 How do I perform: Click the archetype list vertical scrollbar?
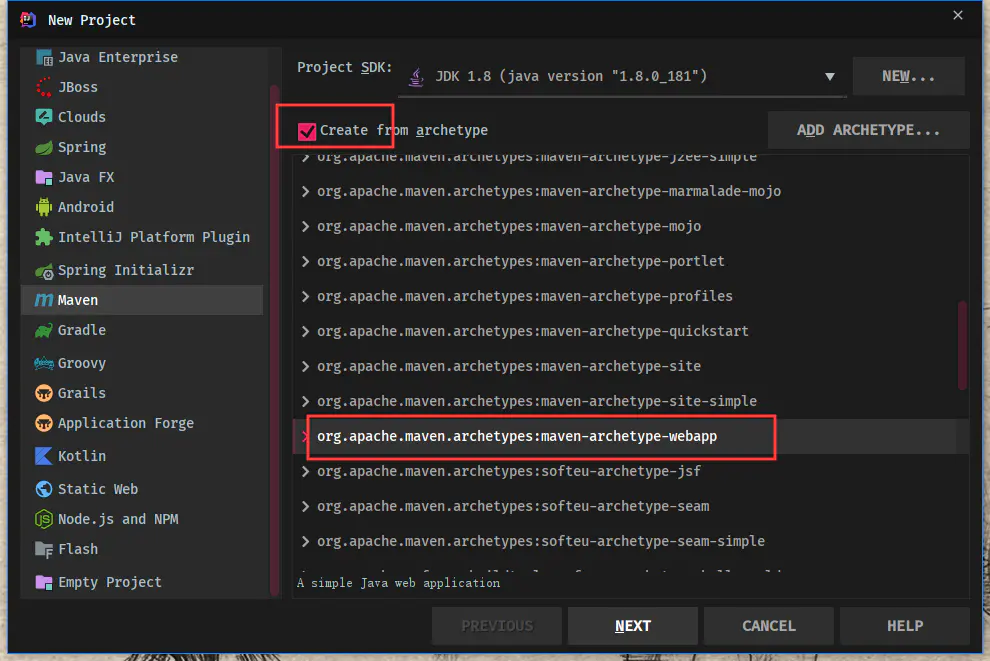coord(962,345)
